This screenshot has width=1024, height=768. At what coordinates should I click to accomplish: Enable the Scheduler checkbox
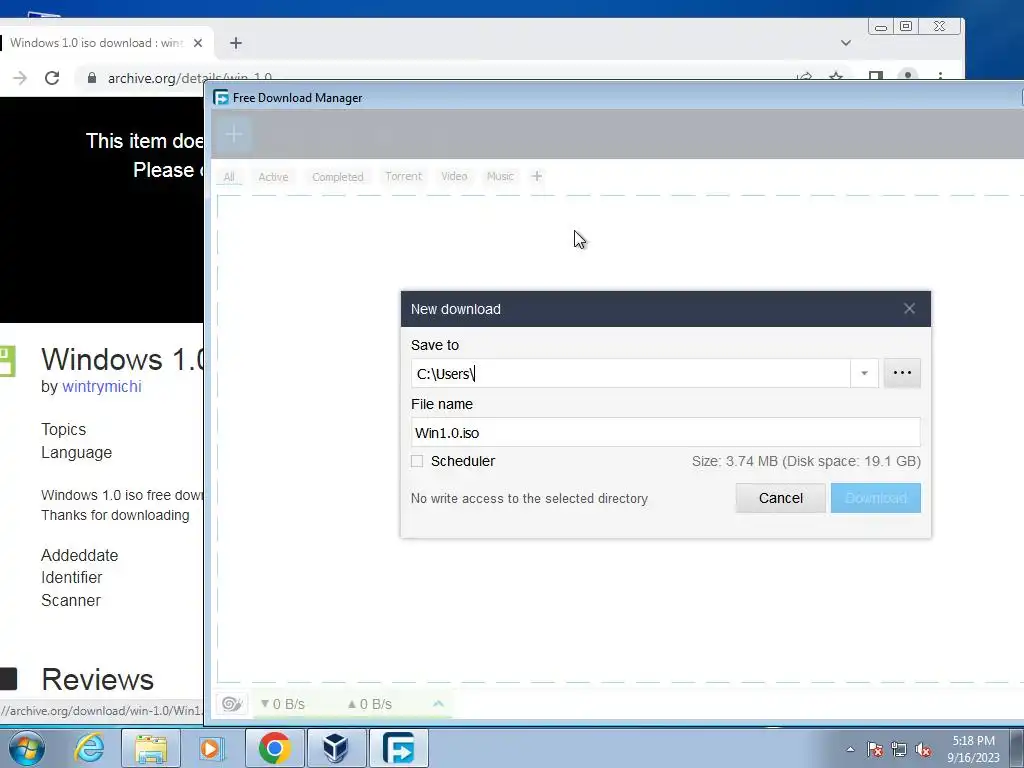(x=417, y=461)
